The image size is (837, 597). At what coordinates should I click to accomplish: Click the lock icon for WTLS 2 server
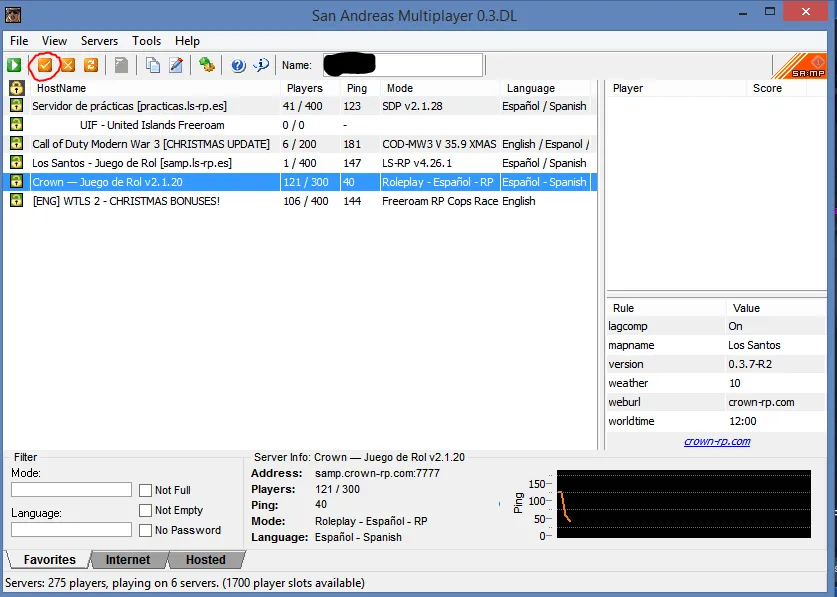click(17, 201)
